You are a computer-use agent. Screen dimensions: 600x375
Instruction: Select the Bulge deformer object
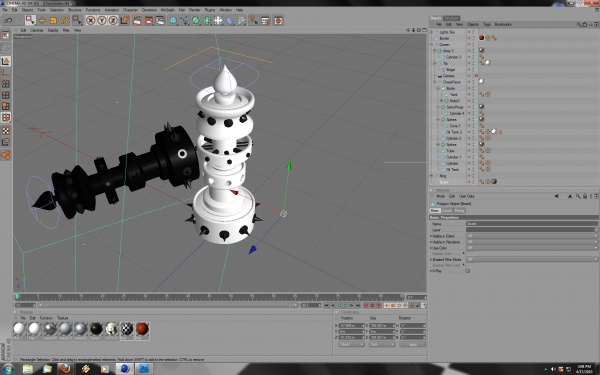451,70
